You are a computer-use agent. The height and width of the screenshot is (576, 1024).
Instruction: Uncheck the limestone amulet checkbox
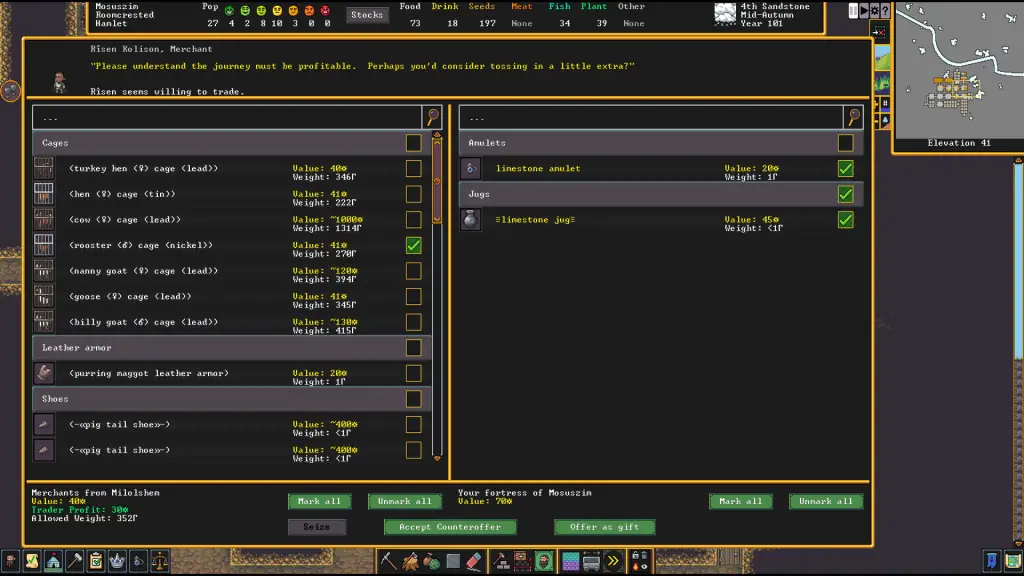click(x=846, y=168)
